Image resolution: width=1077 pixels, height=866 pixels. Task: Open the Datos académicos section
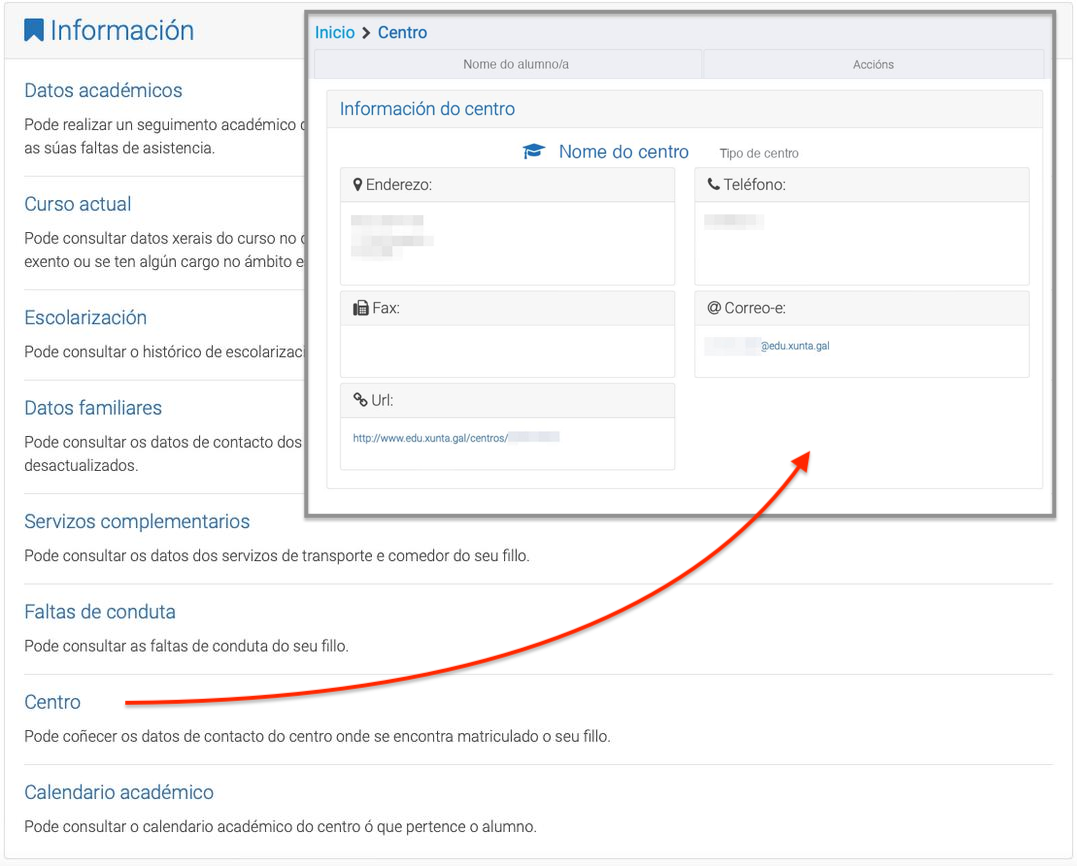[103, 90]
